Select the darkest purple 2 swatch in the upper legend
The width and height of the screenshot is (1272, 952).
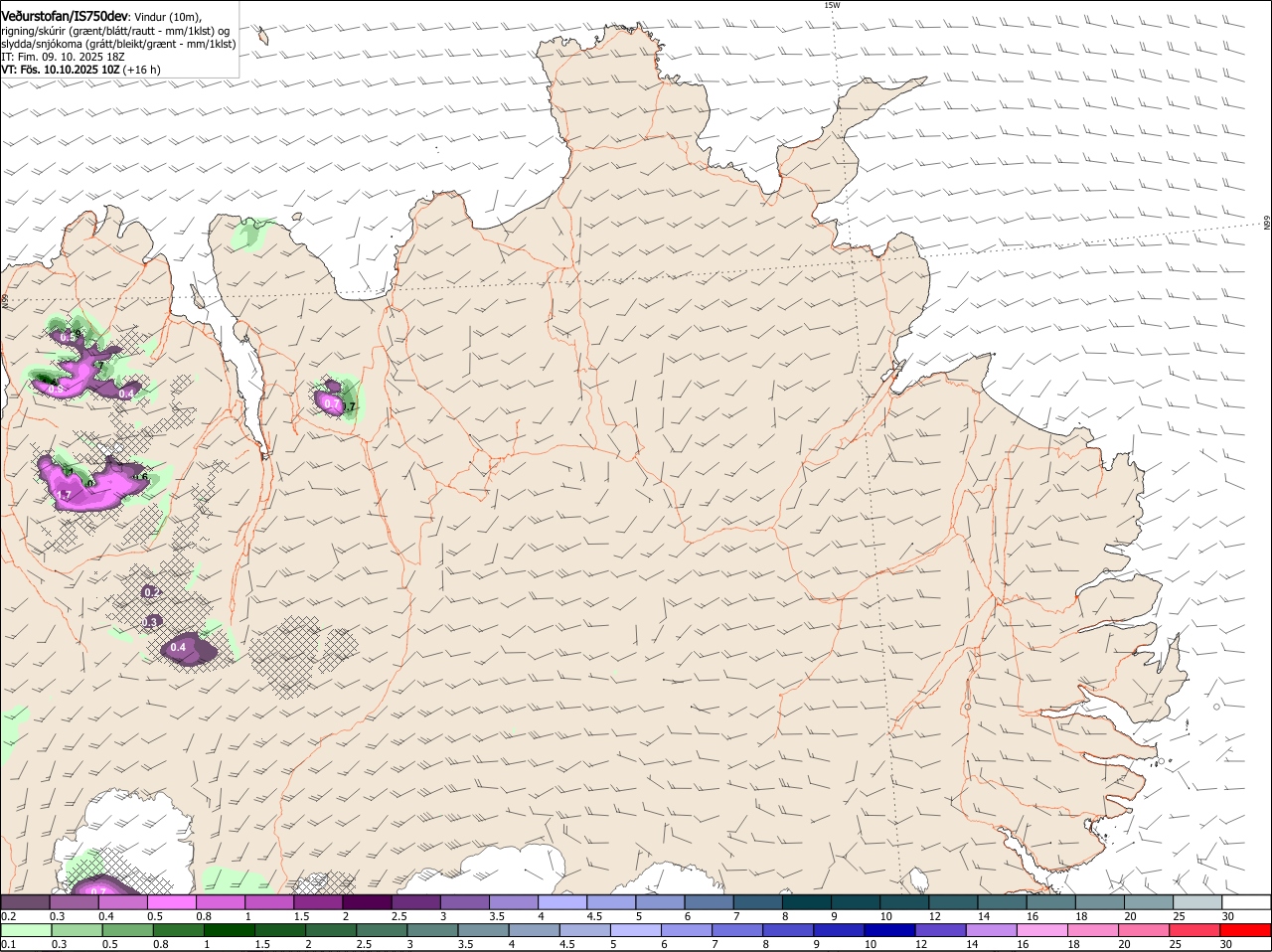pyautogui.click(x=367, y=902)
